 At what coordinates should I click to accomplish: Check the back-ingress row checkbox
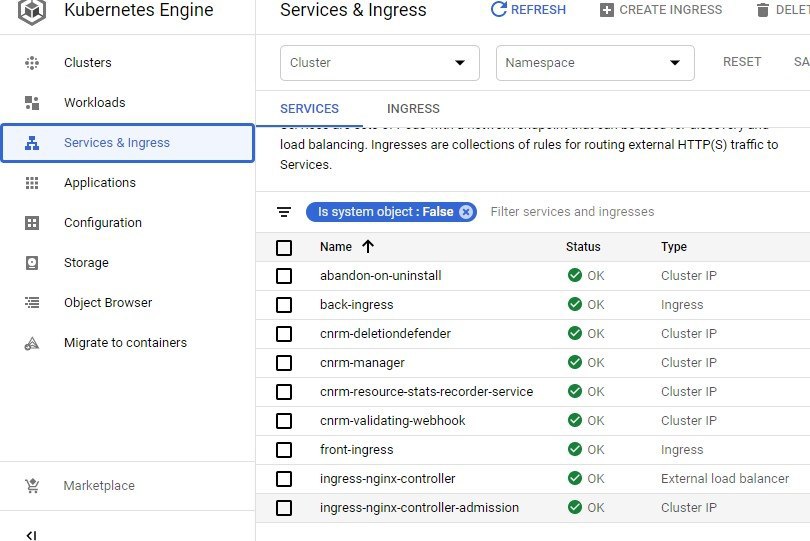tap(284, 305)
